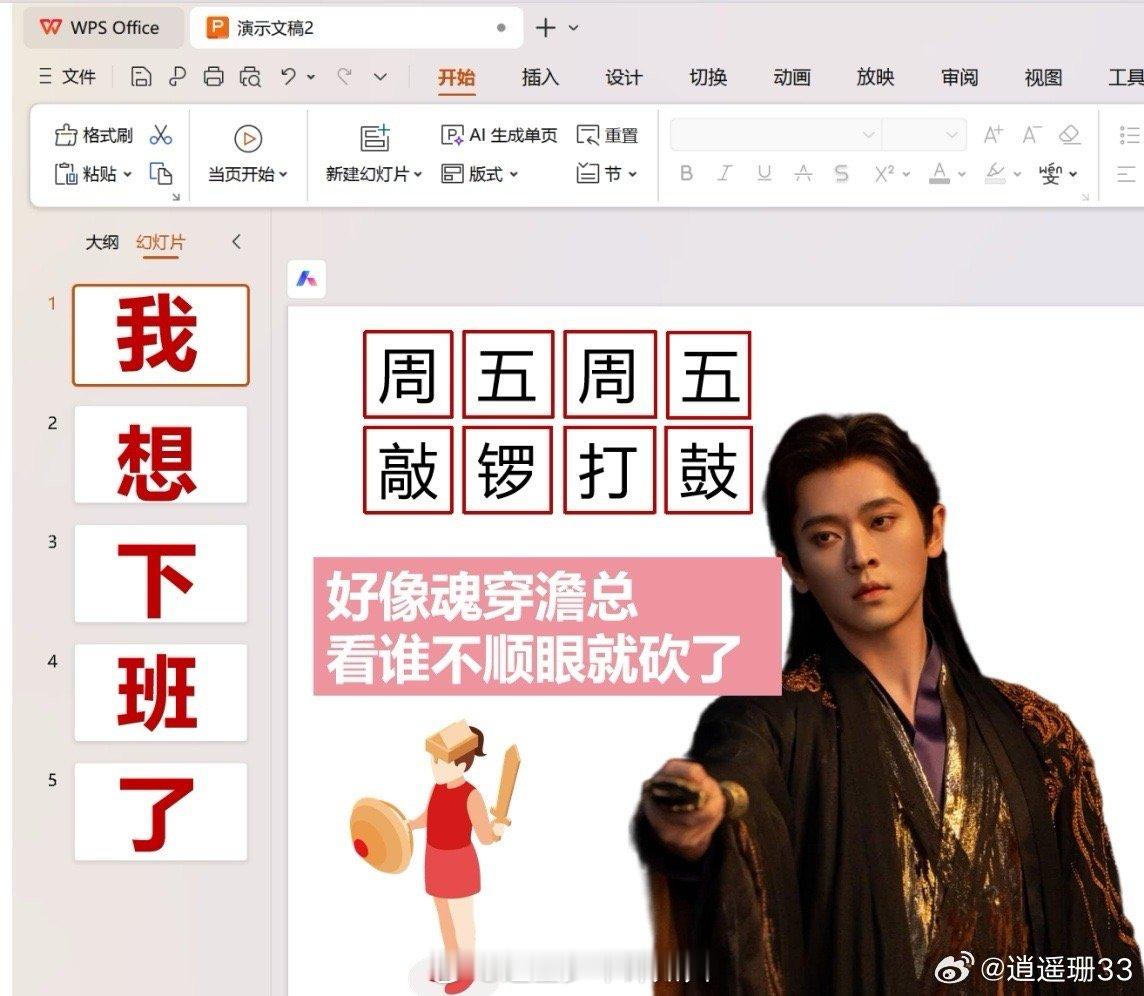Viewport: 1144px width, 996px height.
Task: Click the phonetic guide wén icon
Action: coord(1051,174)
